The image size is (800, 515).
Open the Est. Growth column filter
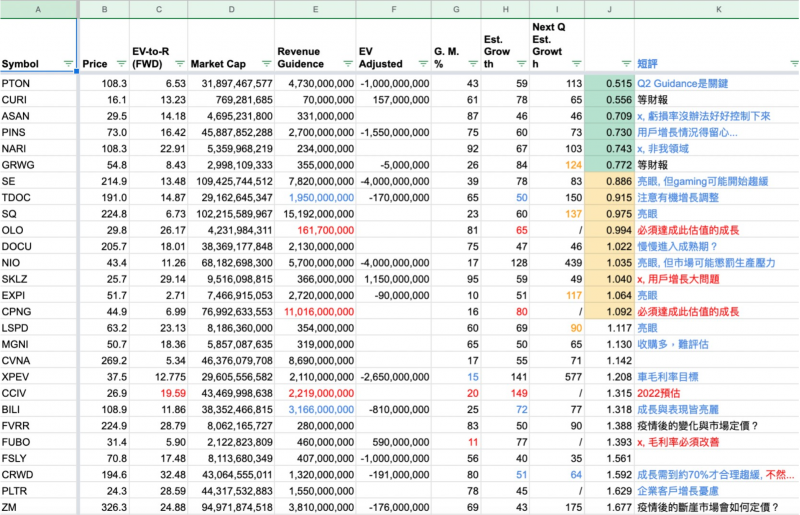pos(521,64)
